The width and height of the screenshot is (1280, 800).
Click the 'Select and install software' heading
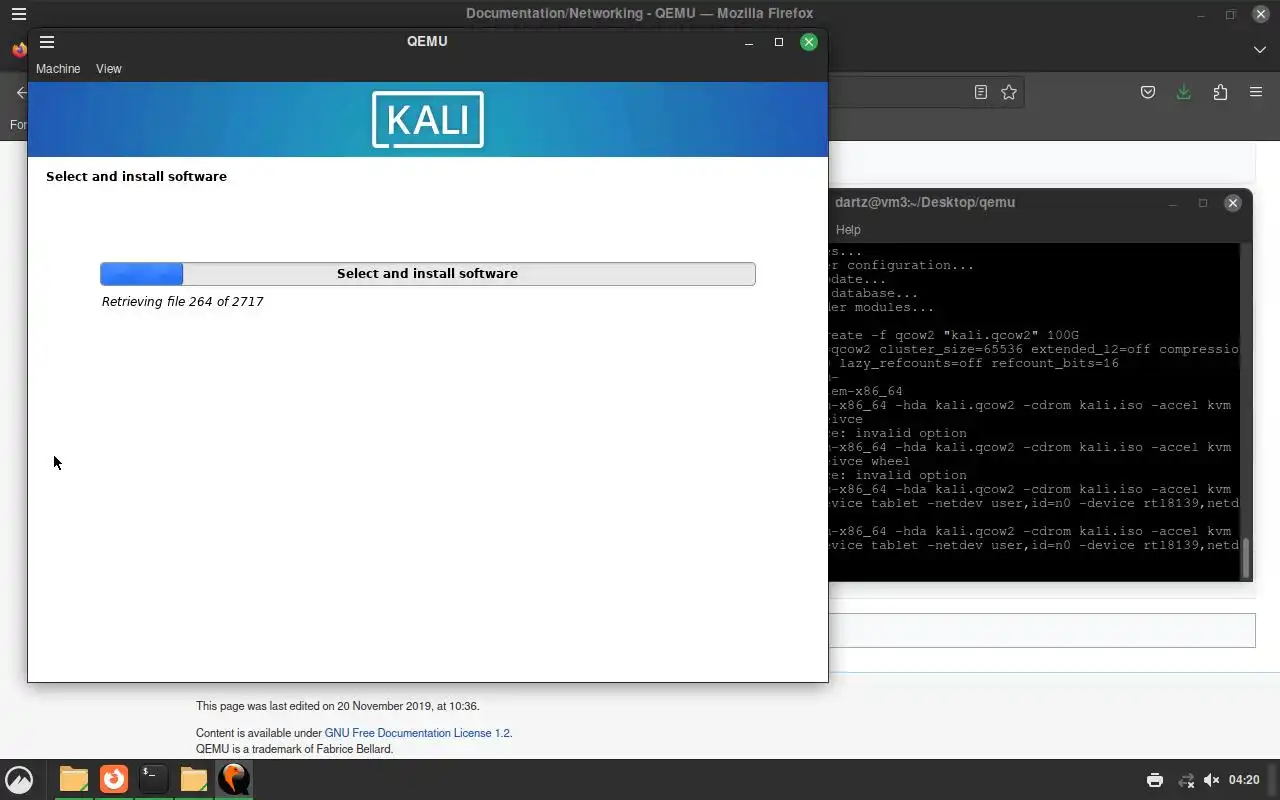click(136, 177)
